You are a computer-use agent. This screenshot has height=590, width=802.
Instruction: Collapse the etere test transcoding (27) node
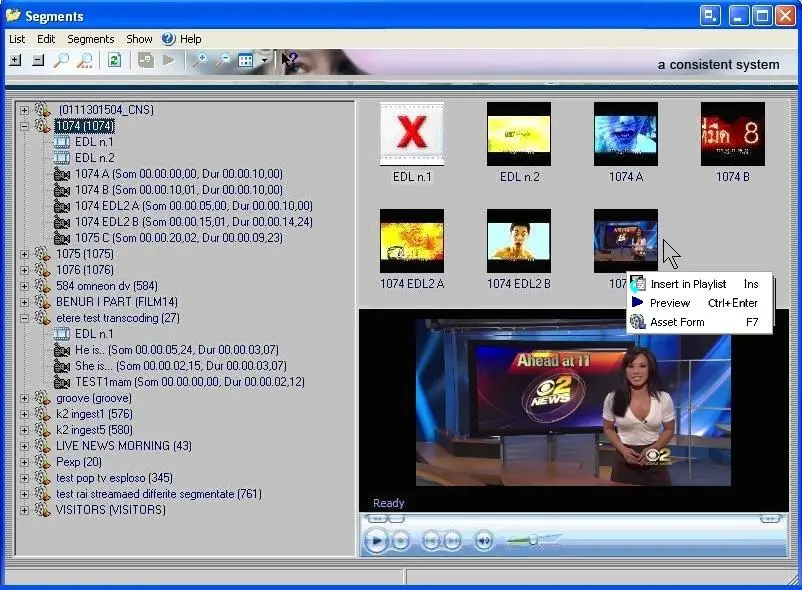point(24,318)
